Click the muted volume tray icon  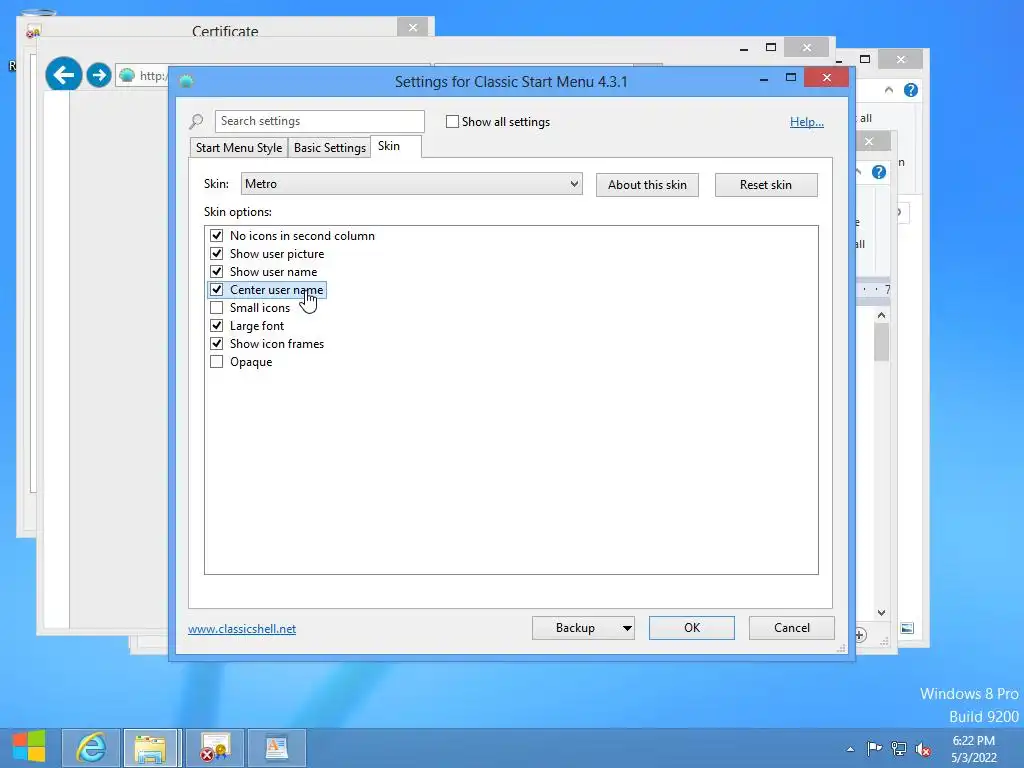coord(923,749)
